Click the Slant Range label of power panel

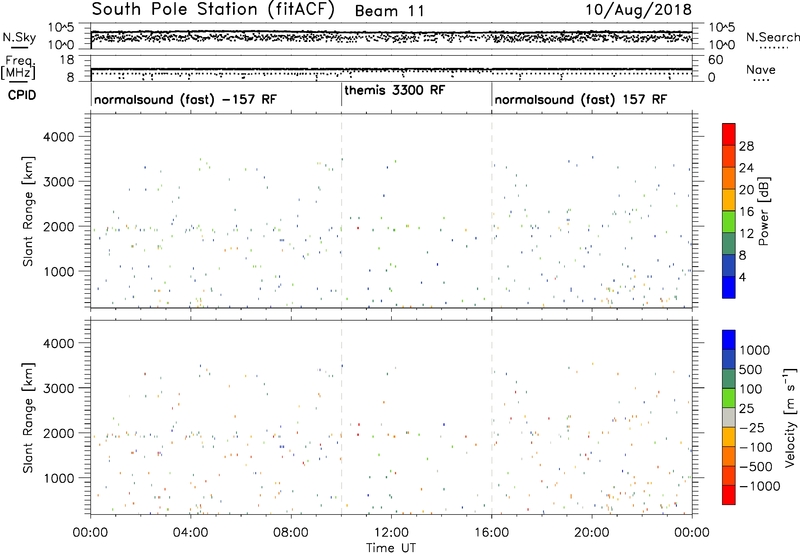click(28, 211)
